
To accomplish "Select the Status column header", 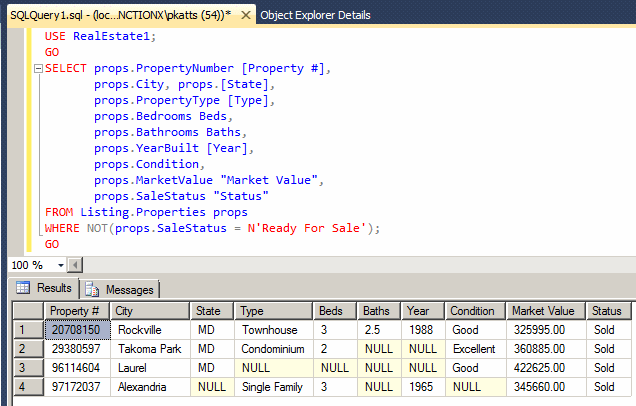I will 609,311.
